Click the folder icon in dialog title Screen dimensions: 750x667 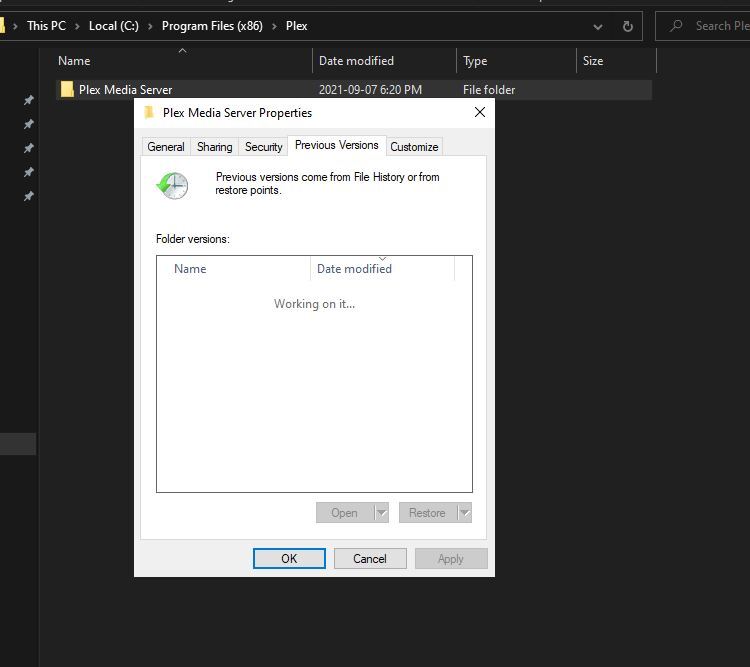click(x=149, y=112)
